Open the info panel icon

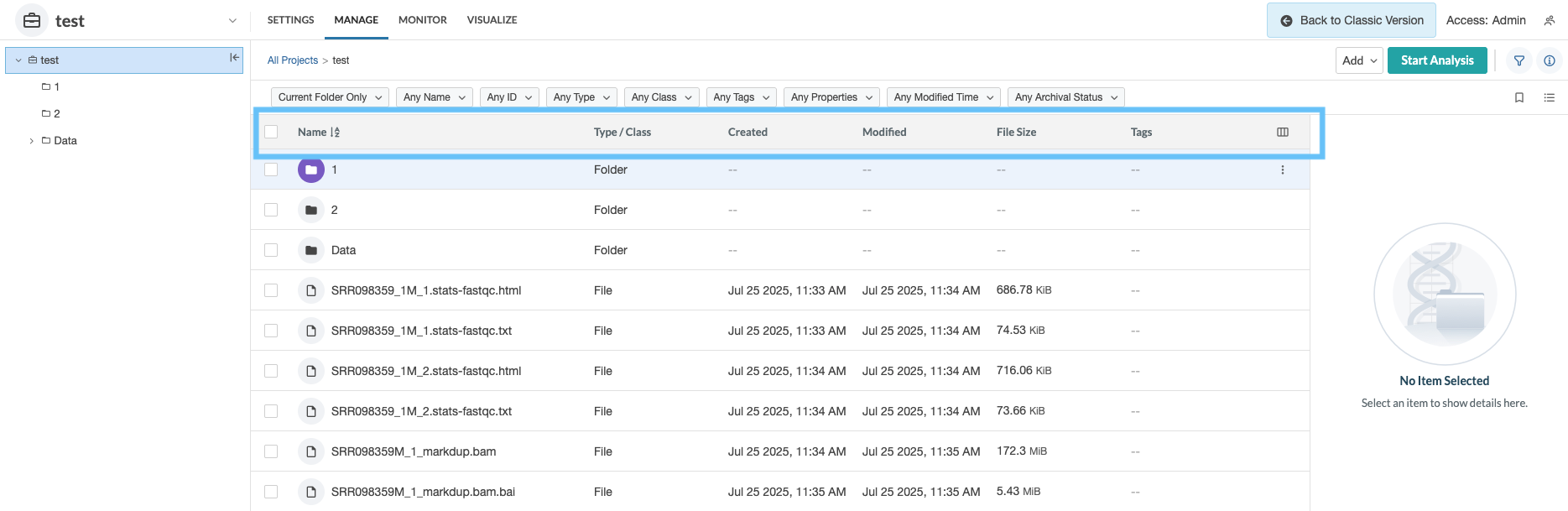[1549, 60]
